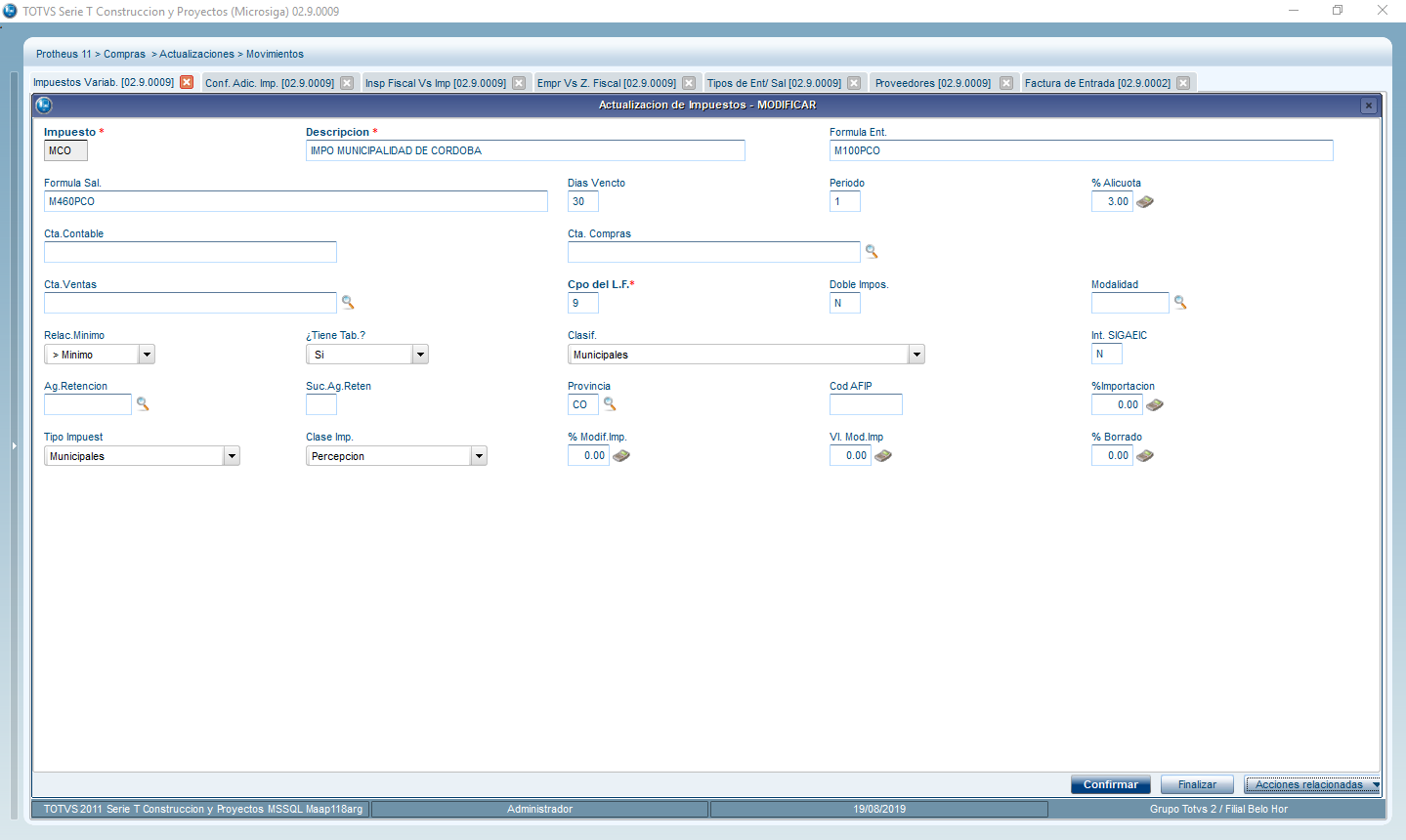1406x840 pixels.
Task: Click the % Alicuota value field
Action: pyautogui.click(x=1112, y=201)
